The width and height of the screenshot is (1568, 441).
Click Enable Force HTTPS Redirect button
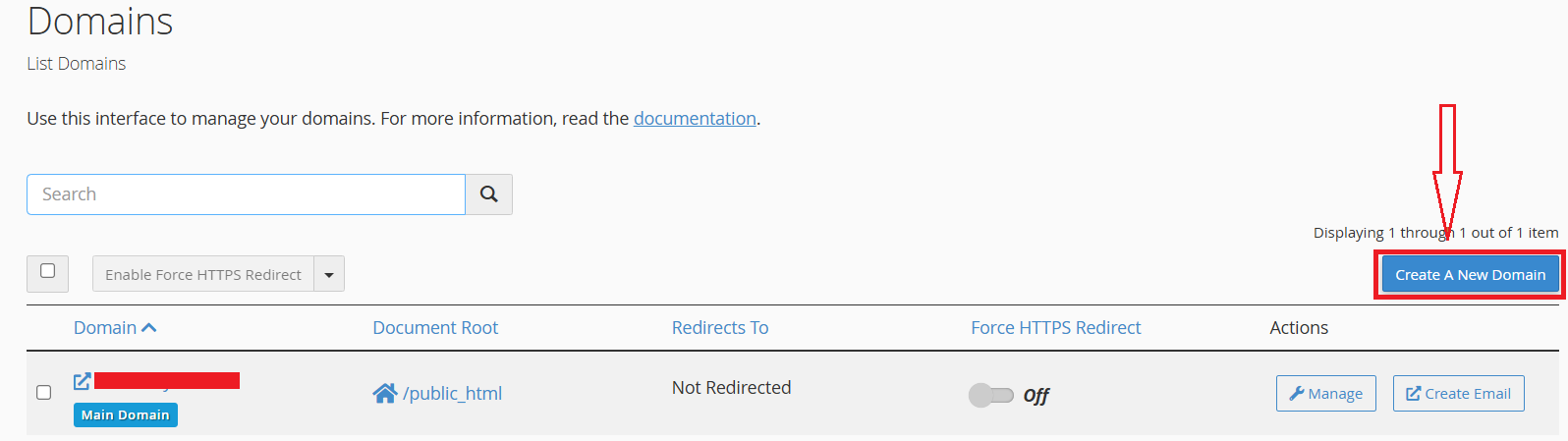(x=203, y=274)
